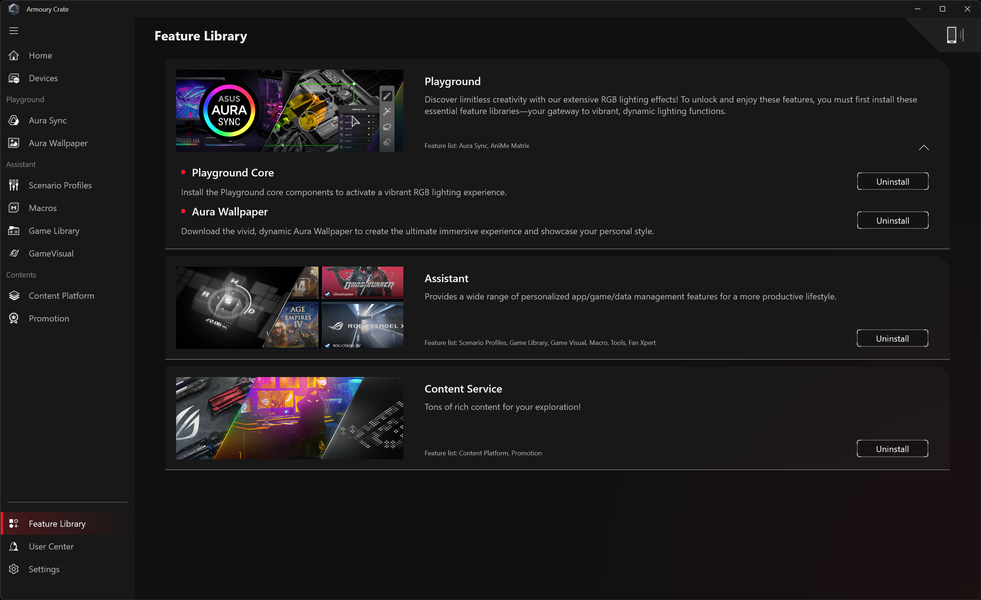This screenshot has width=981, height=600.
Task: Click the Feature Library page title
Action: [x=201, y=36]
